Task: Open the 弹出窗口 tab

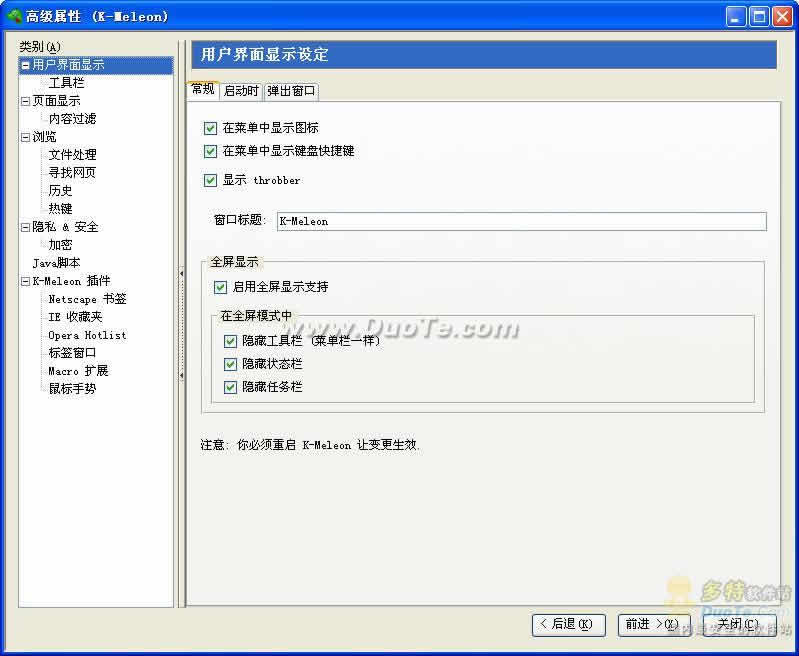Action: (291, 91)
